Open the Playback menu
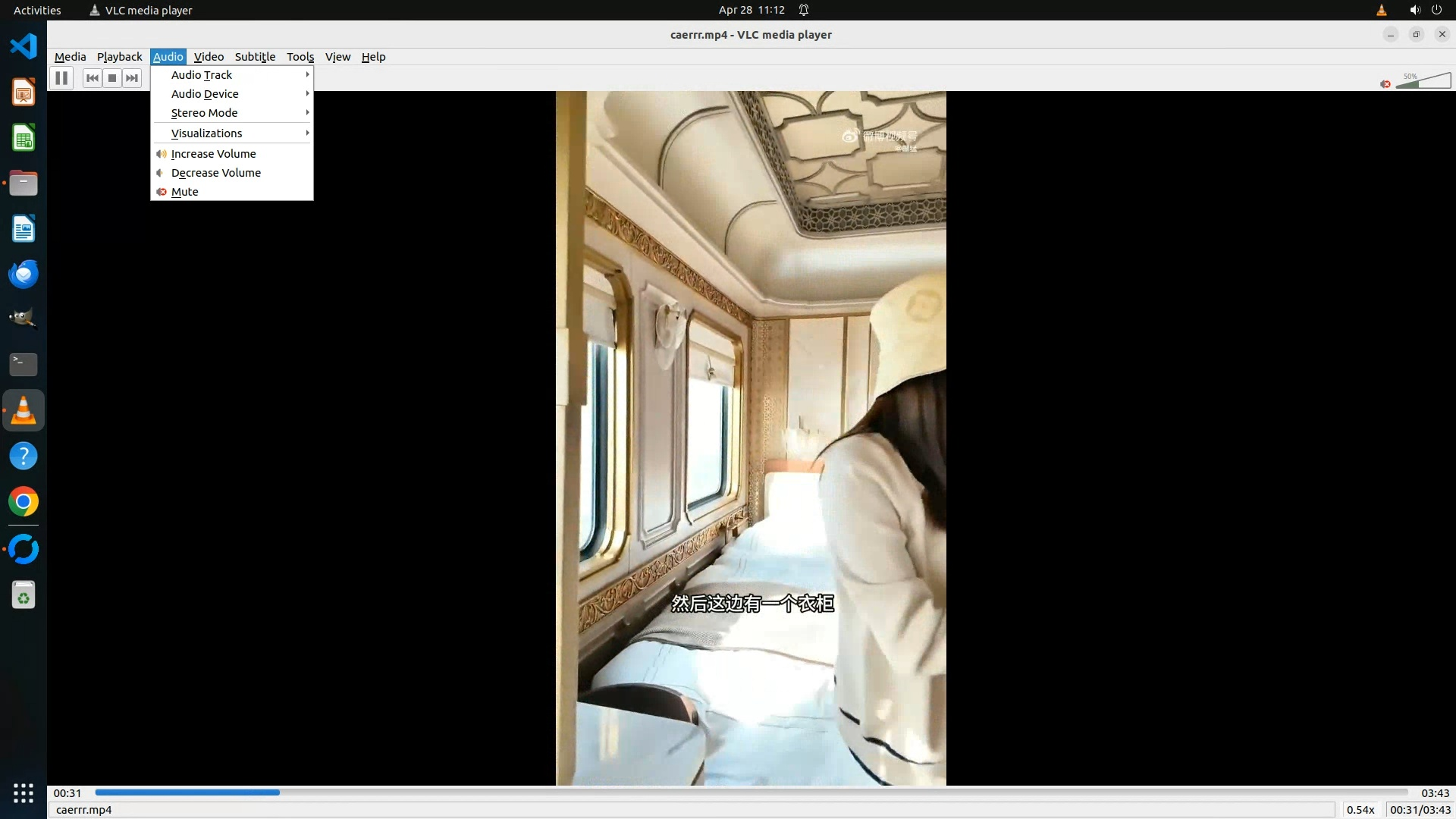1456x819 pixels. point(119,57)
